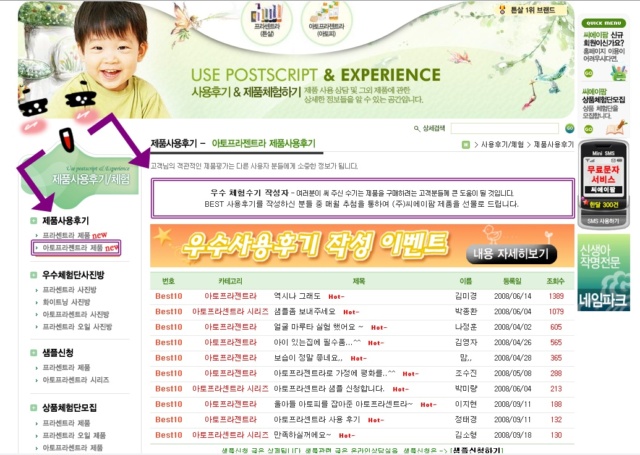Click the 제목 column header

pos(358,281)
